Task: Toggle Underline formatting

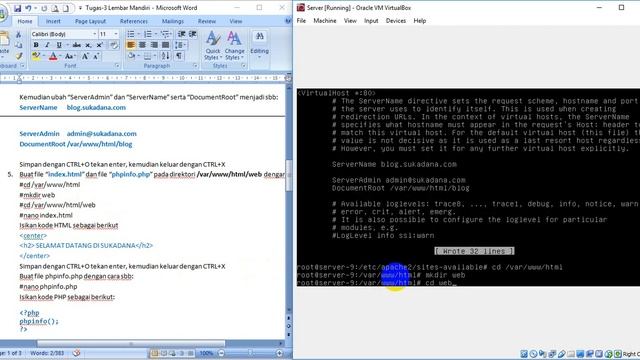Action: tap(59, 45)
